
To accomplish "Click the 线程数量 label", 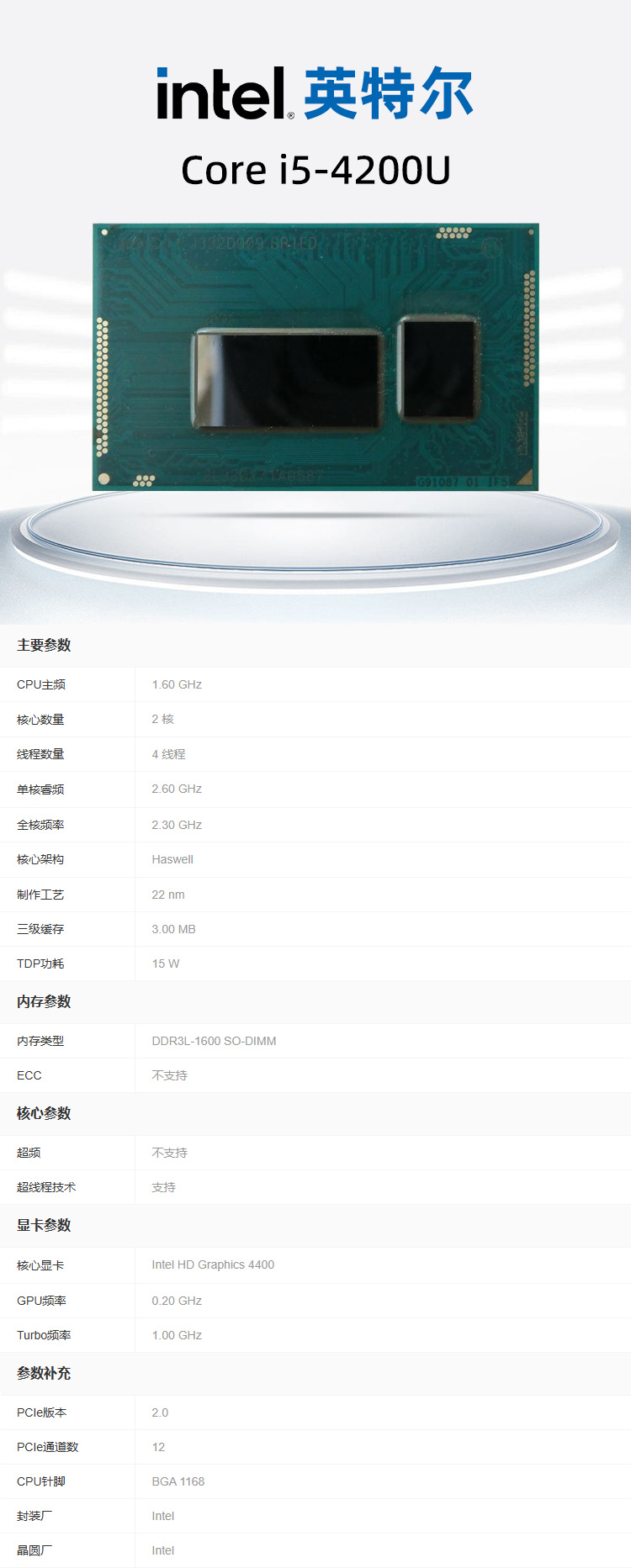I will click(x=40, y=754).
